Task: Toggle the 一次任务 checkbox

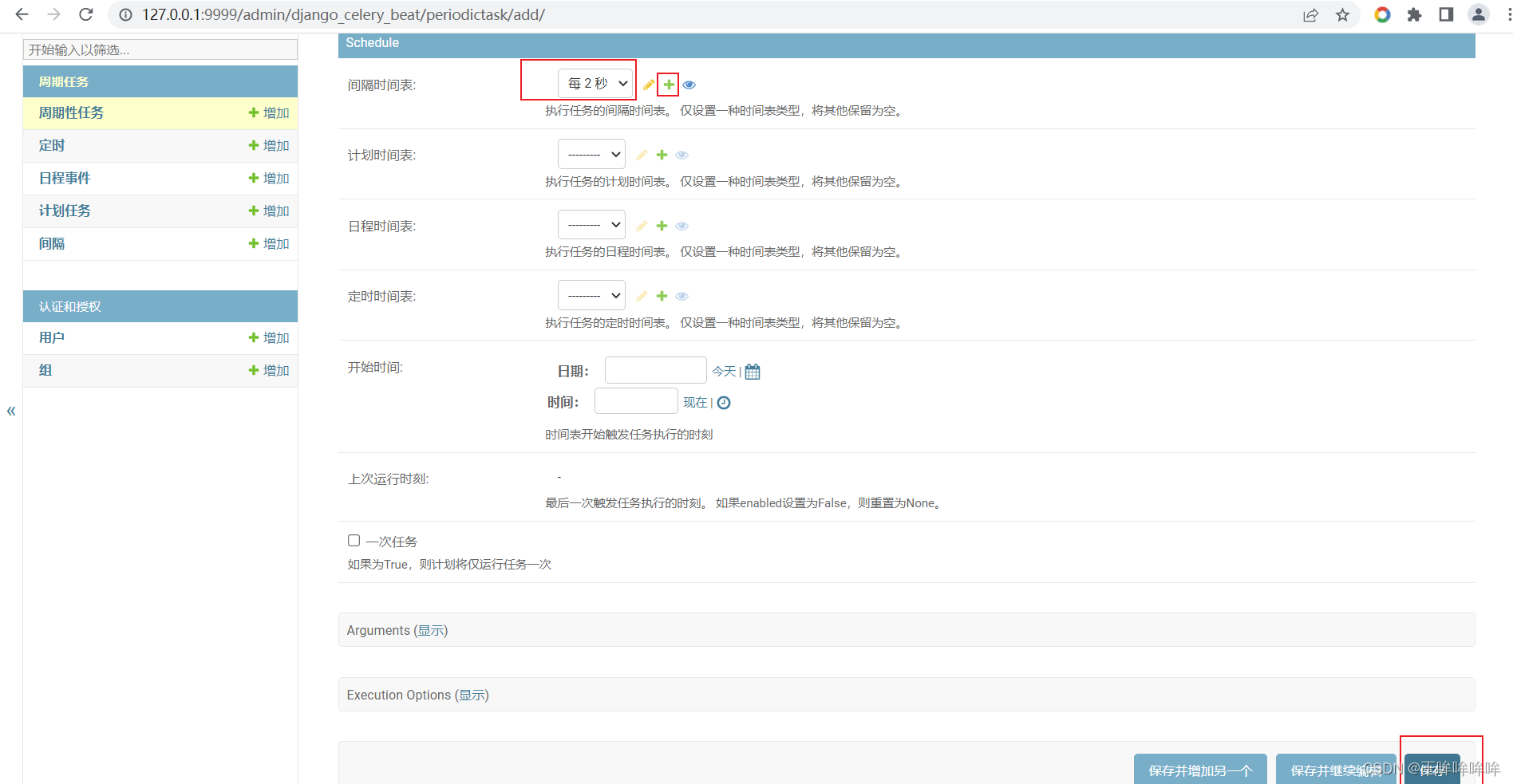Action: point(354,541)
